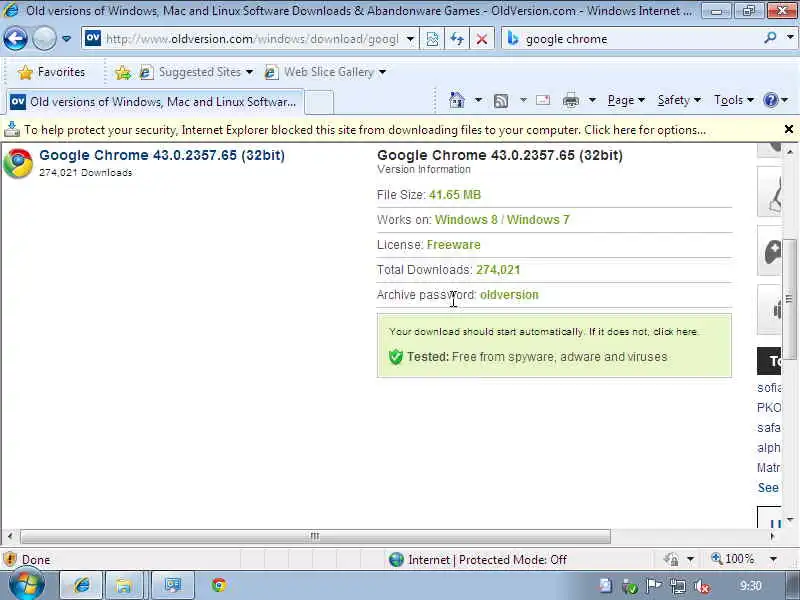Click the horizontal scrollbar thumb

pyautogui.click(x=315, y=536)
